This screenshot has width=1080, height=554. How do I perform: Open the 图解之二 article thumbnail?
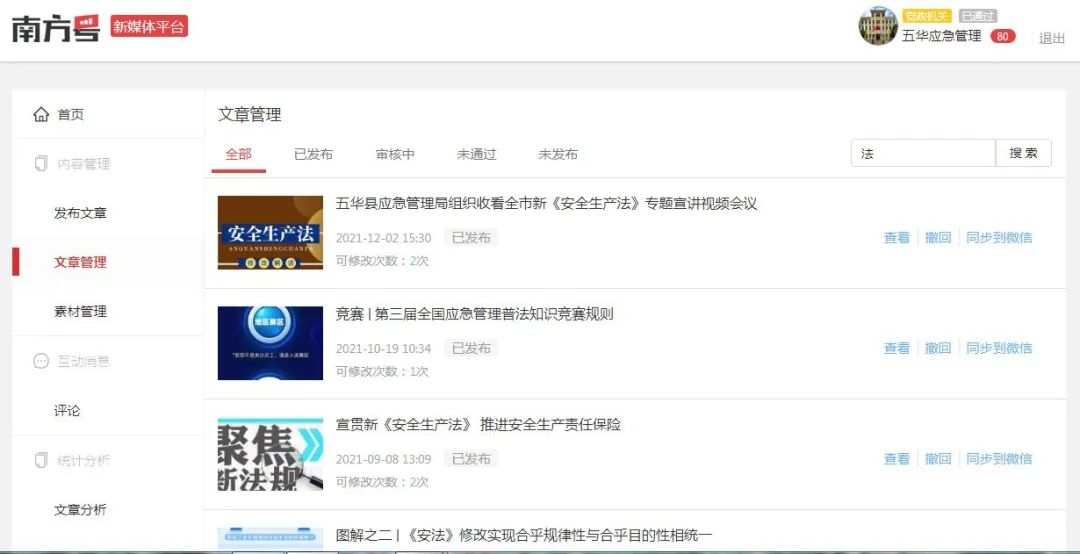(270, 538)
